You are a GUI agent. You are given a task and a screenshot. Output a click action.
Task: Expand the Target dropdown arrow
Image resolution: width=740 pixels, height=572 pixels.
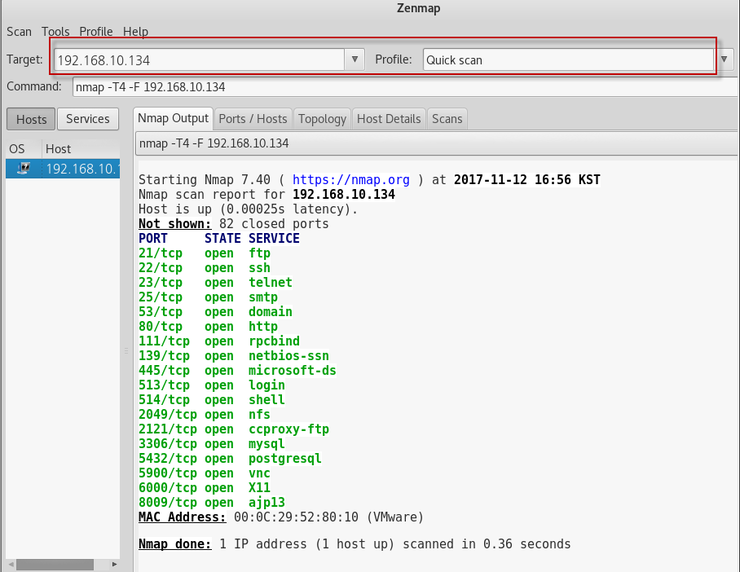click(x=354, y=59)
